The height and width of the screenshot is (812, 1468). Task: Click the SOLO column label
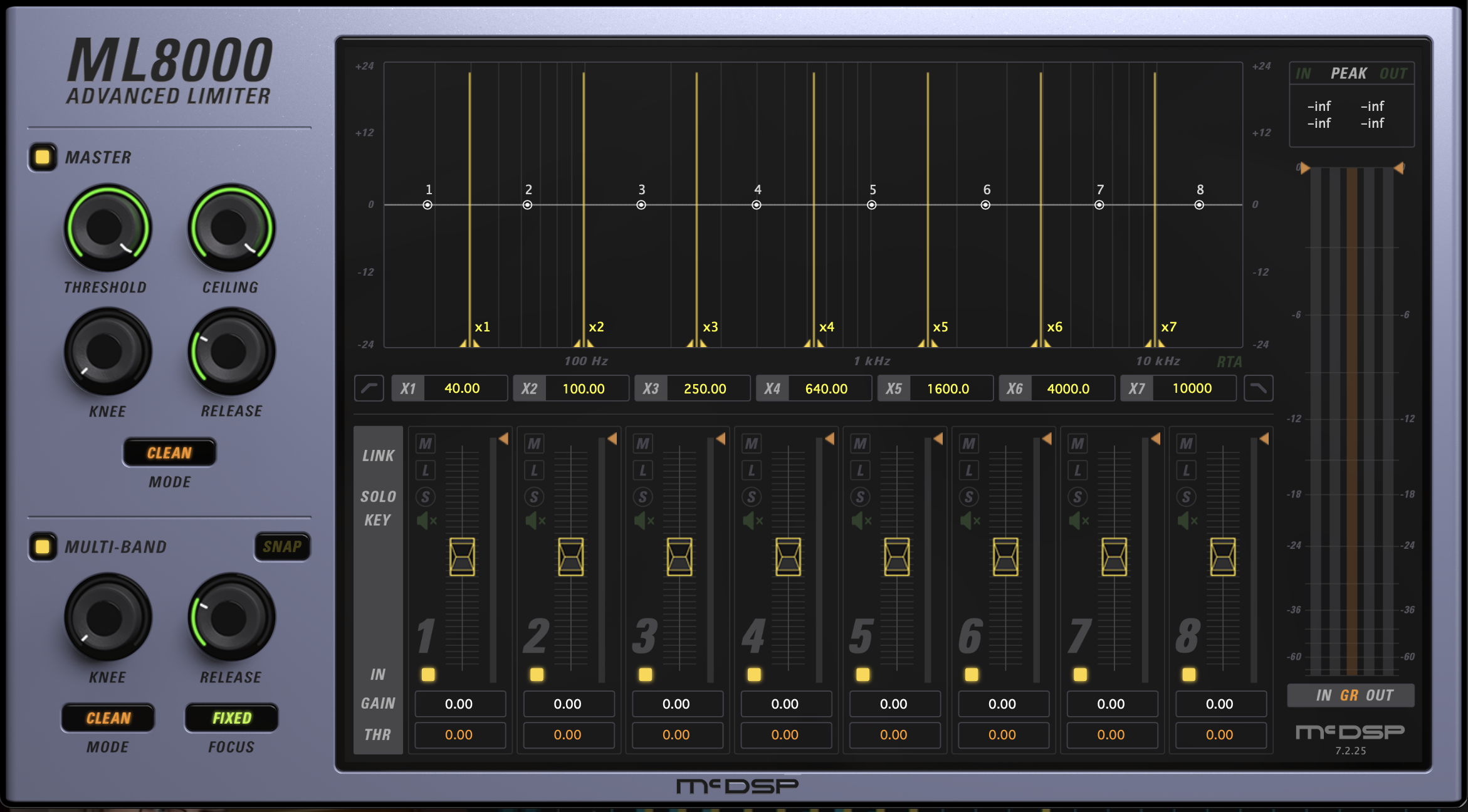[379, 497]
